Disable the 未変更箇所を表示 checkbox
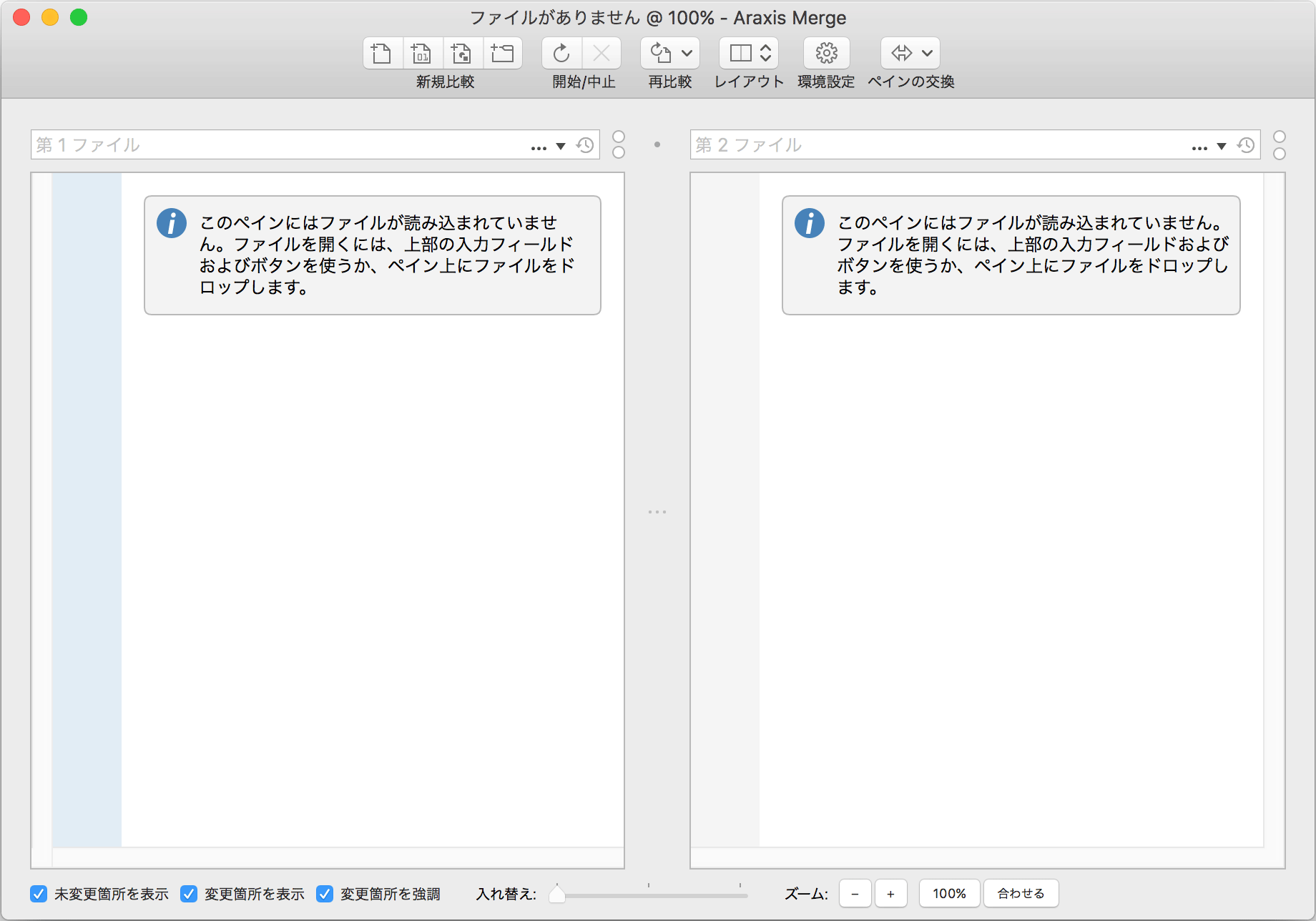Viewport: 1316px width, 921px height. point(37,894)
